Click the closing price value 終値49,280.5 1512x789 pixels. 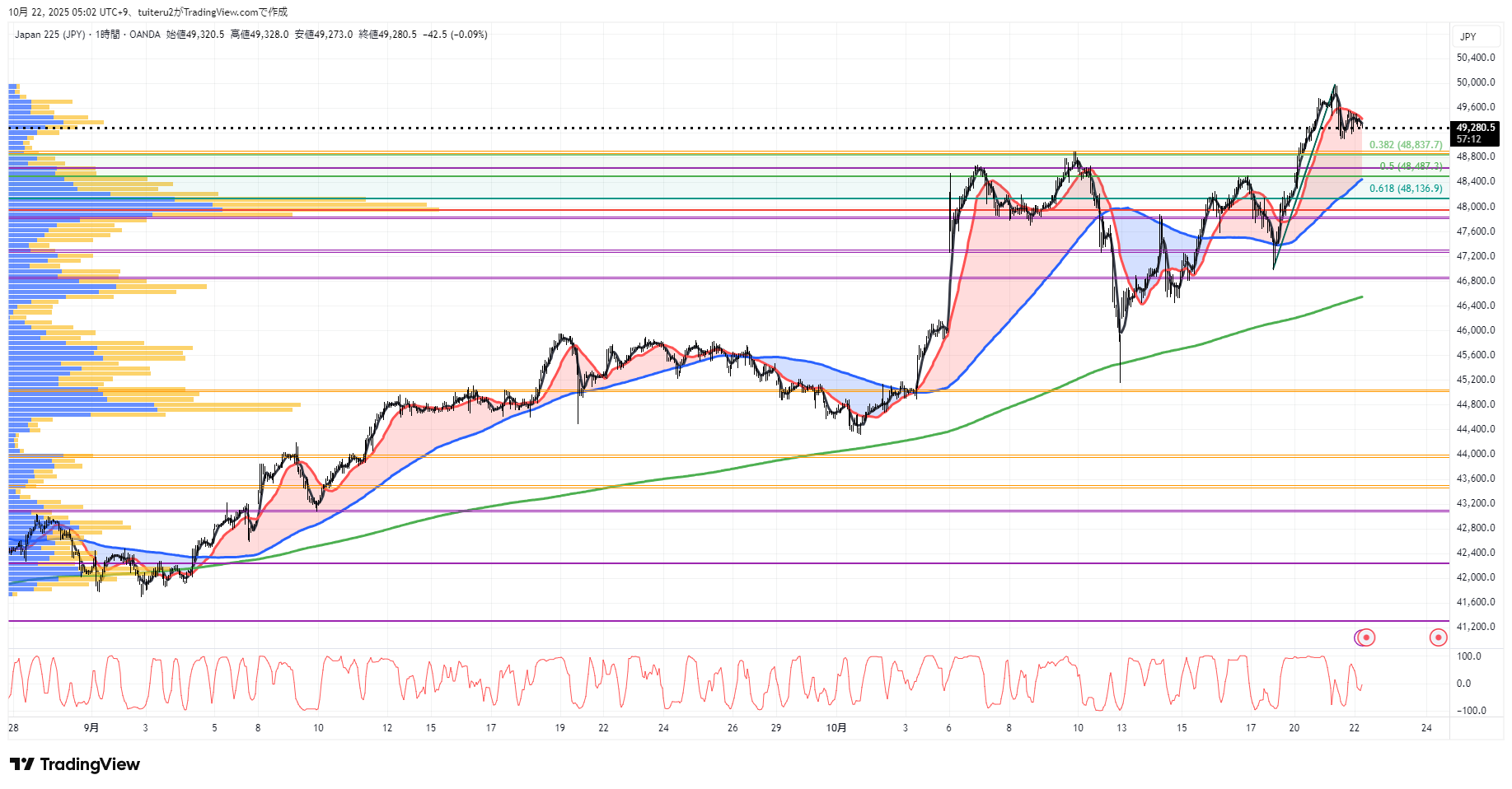(387, 35)
